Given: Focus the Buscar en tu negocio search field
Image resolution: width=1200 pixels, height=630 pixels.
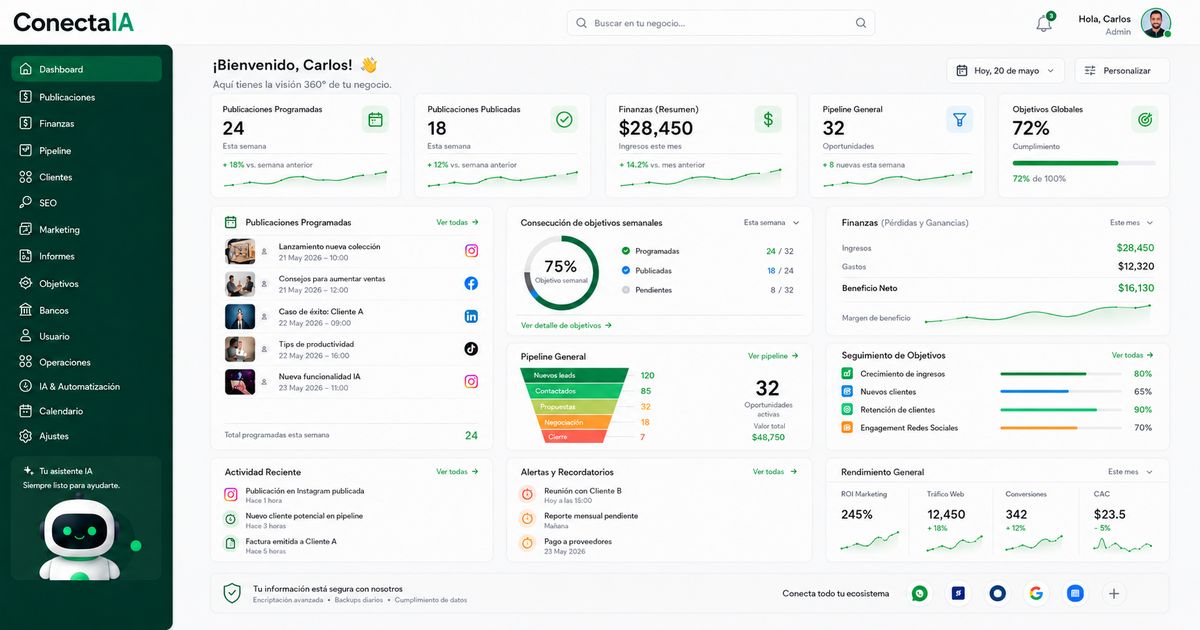Looking at the screenshot, I should (720, 23).
